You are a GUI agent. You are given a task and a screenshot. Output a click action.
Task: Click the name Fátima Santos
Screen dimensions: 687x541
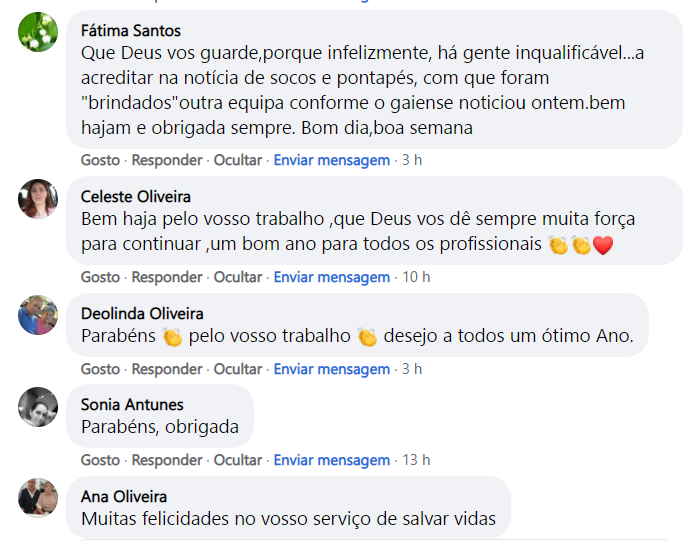coord(131,31)
